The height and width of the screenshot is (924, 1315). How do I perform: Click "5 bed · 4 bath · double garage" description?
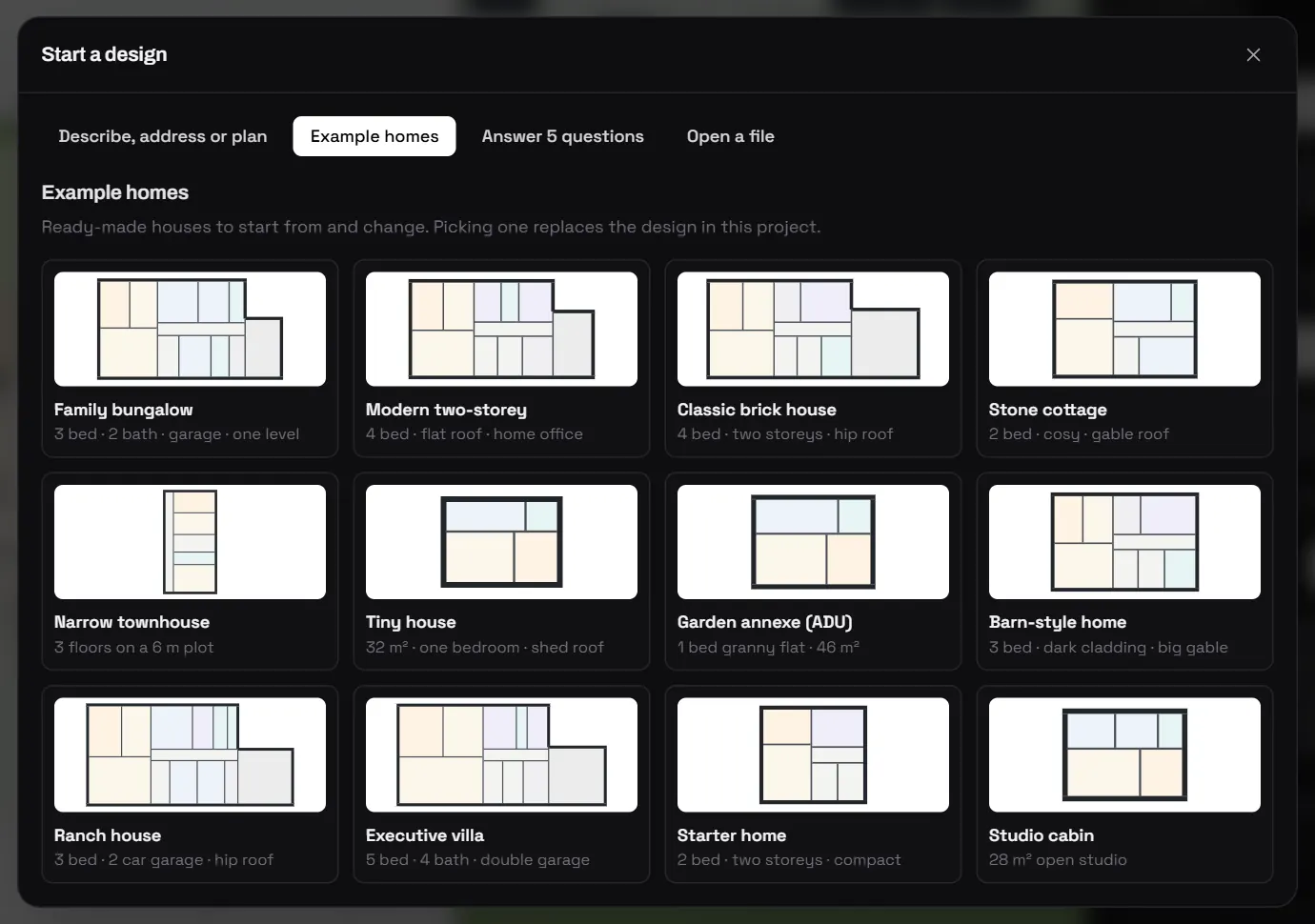477,860
